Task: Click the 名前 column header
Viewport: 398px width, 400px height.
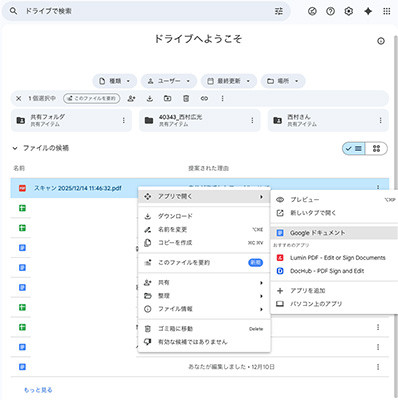Action: pos(19,168)
